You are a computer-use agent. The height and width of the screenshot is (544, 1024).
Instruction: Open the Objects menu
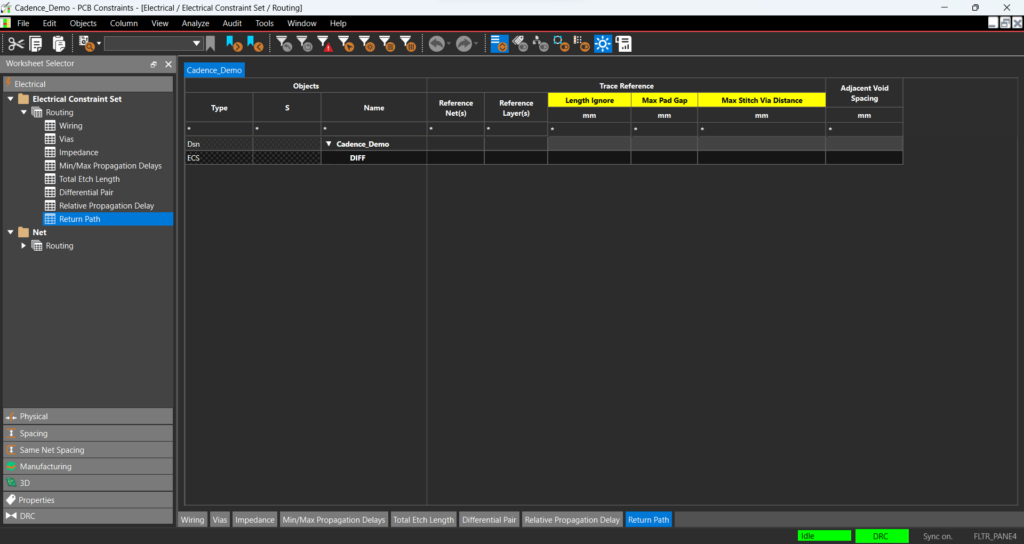pos(83,23)
